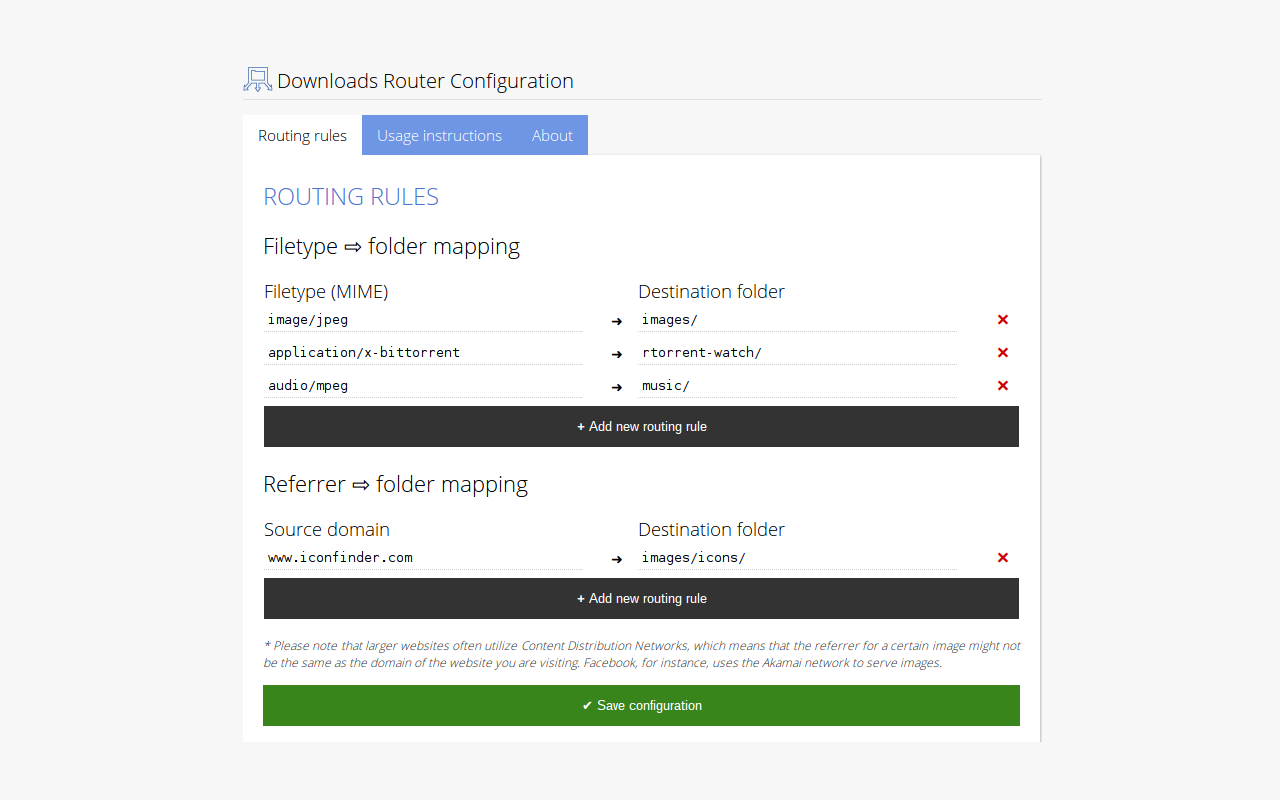The width and height of the screenshot is (1280, 800).
Task: Edit the image/jpeg MIME field
Action: click(x=422, y=319)
